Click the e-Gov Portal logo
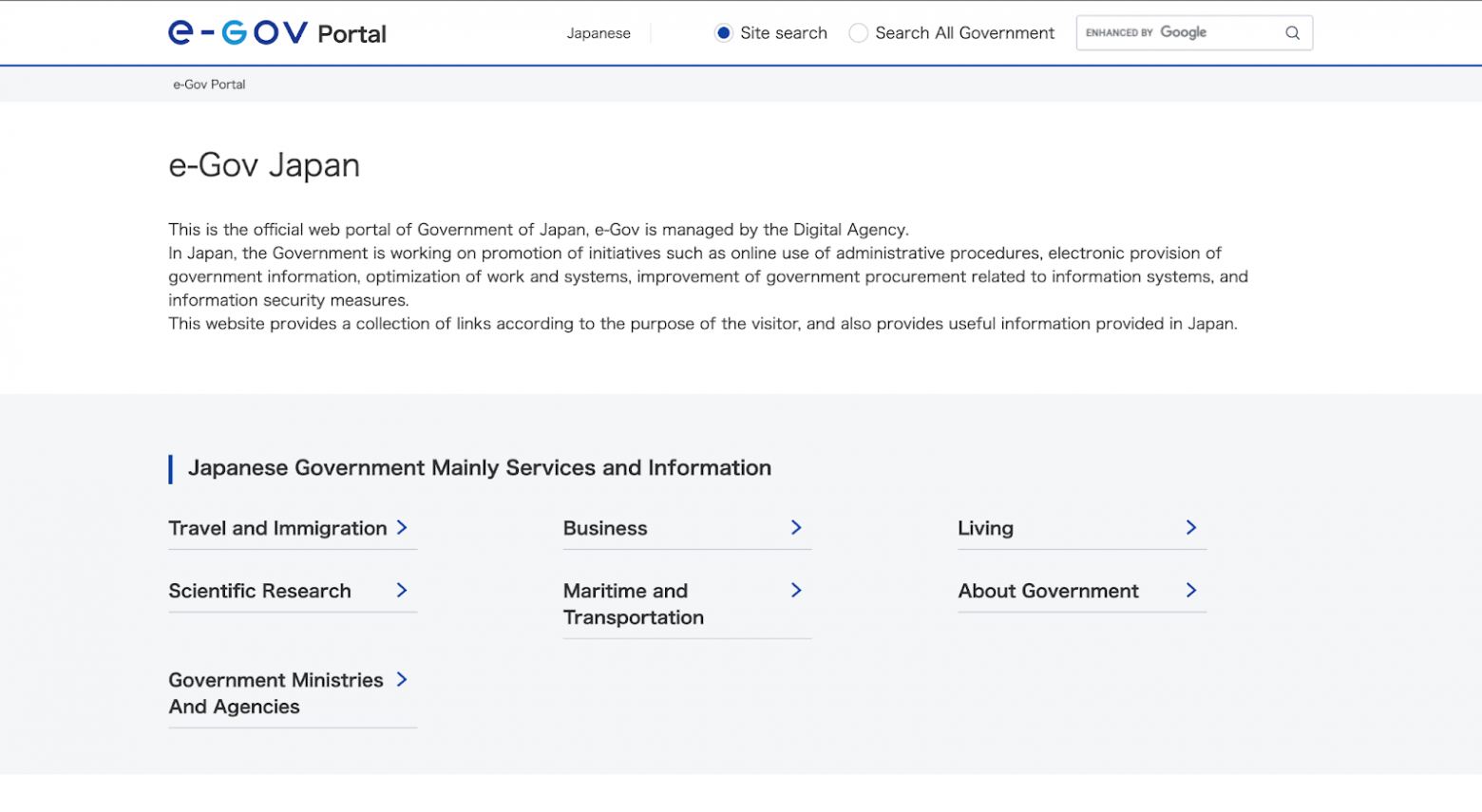 276,32
